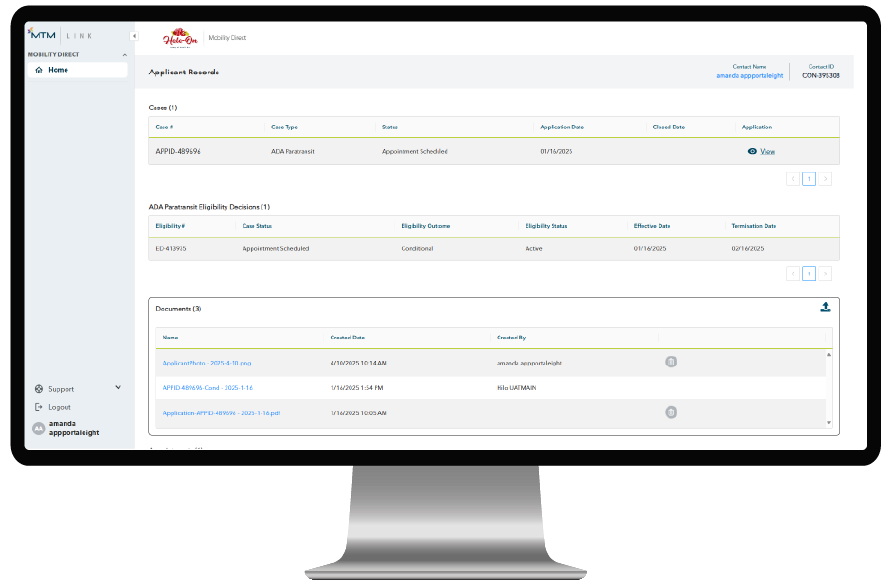
Task: Click the down arrow on Documents scrollbar
Action: pos(829,421)
